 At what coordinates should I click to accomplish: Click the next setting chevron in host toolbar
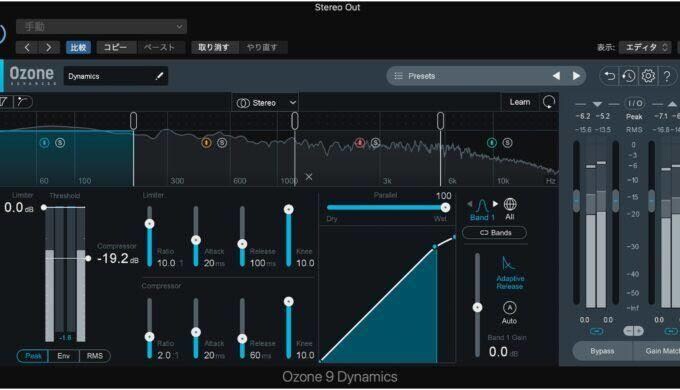49,47
